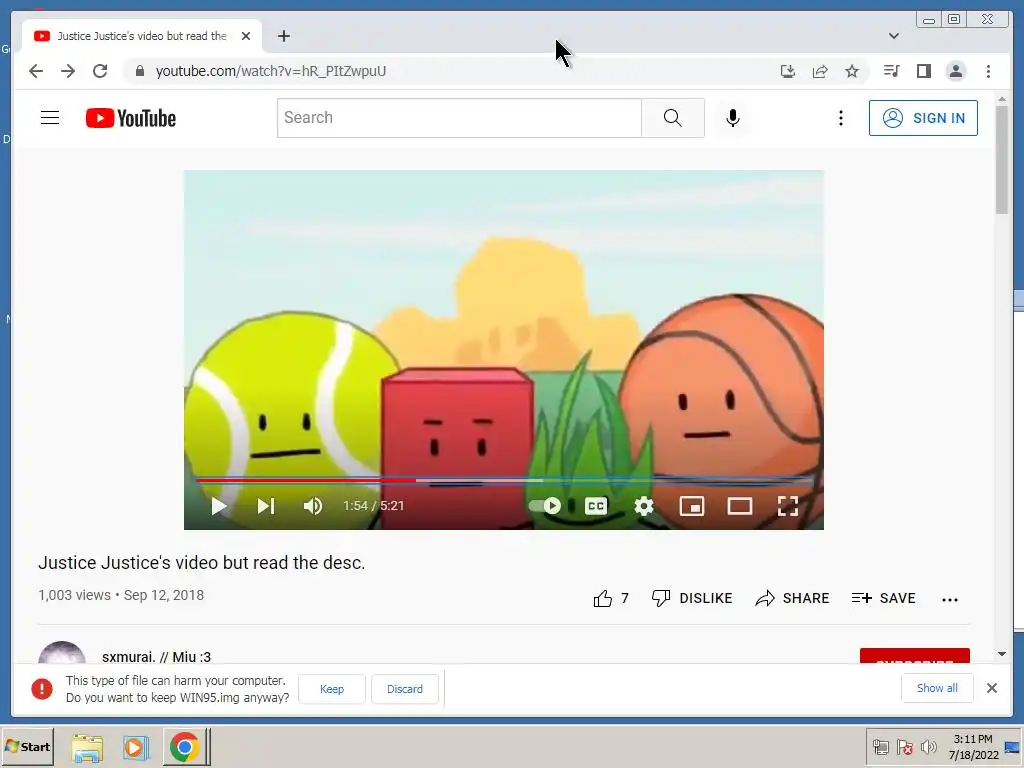Open more actions ellipsis below video

(950, 600)
